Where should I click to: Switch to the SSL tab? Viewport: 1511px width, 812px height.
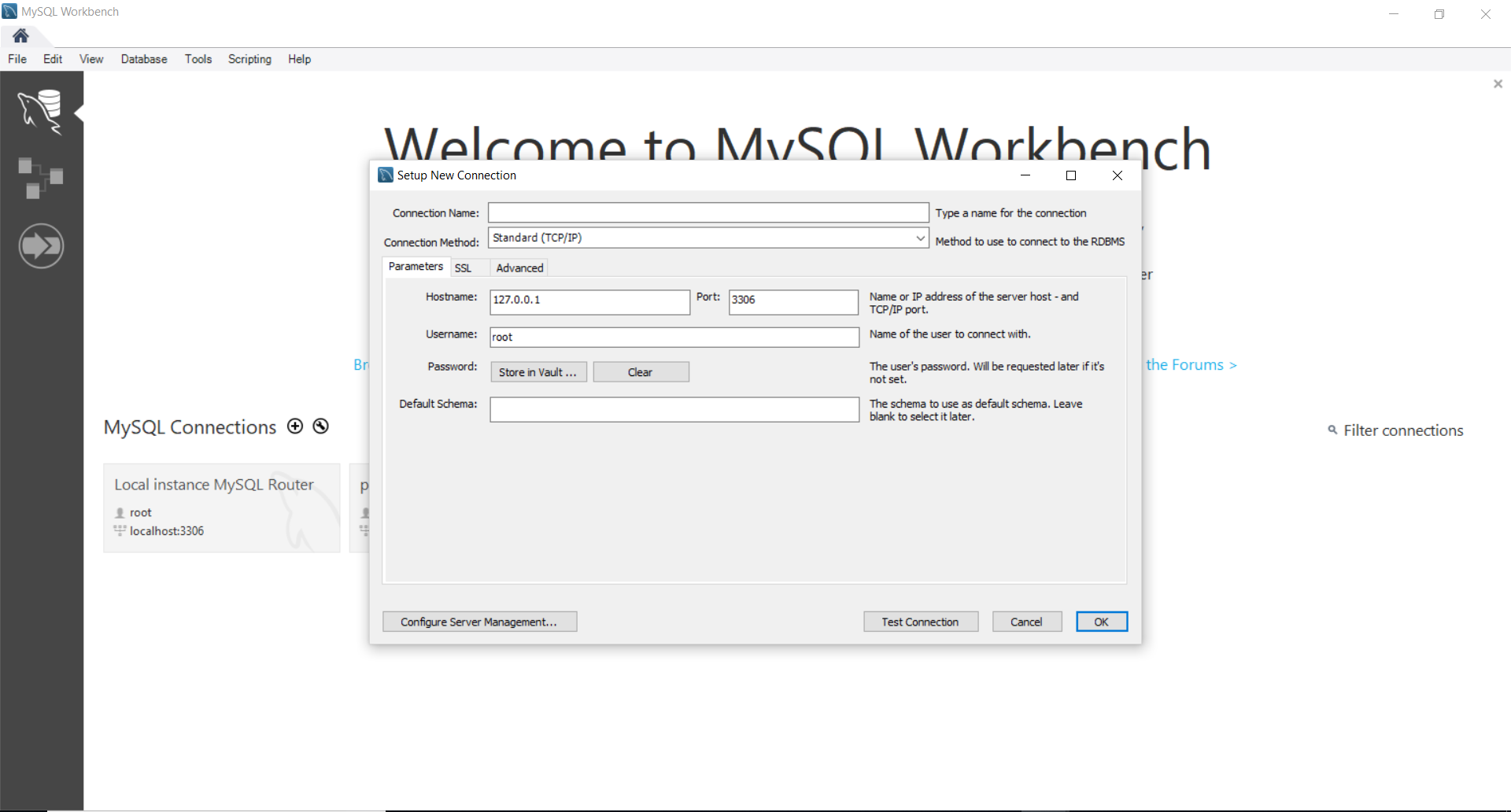(x=469, y=268)
